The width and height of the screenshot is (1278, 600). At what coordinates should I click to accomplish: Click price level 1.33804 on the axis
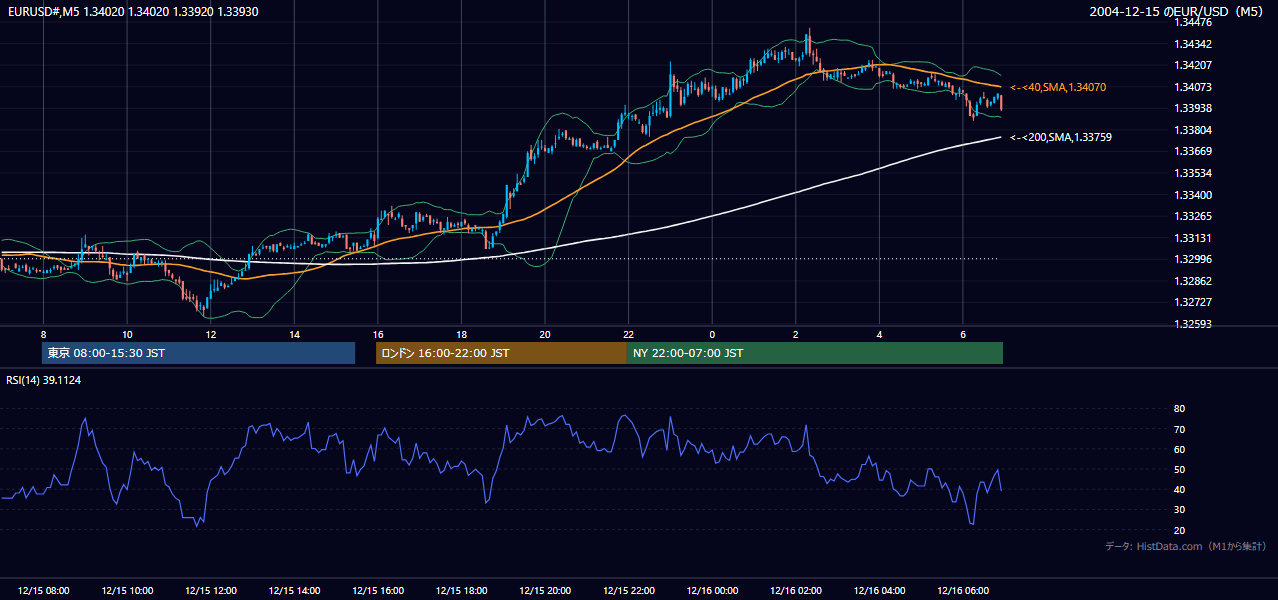1193,130
